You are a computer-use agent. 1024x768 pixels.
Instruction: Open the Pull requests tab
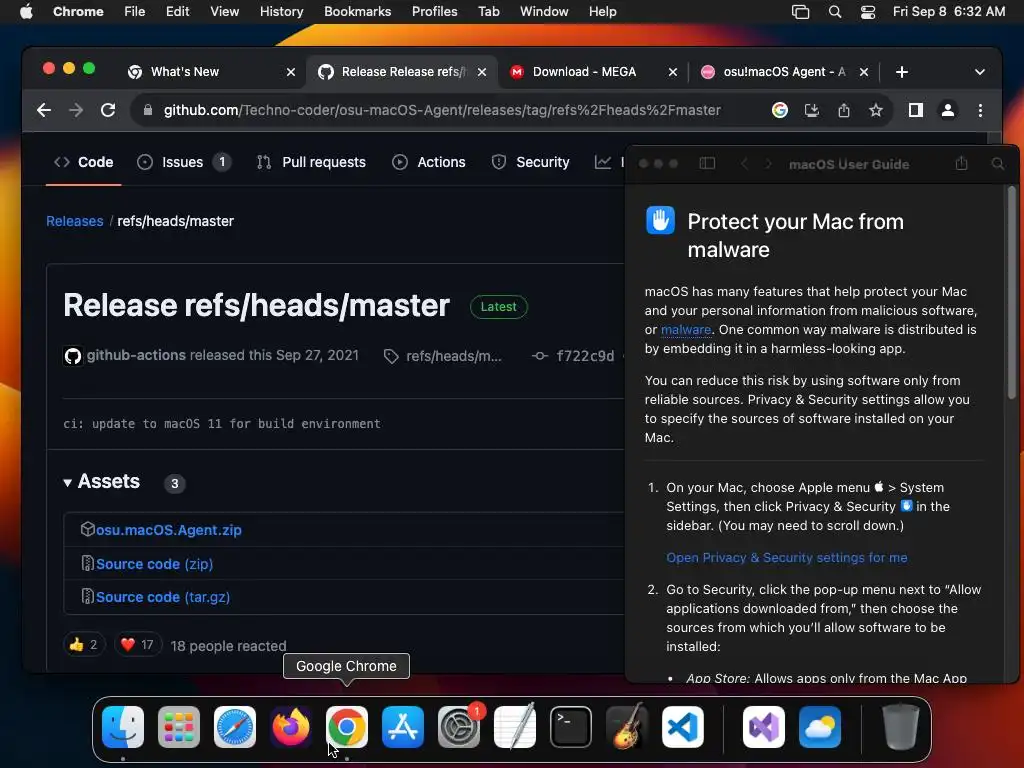pos(311,162)
